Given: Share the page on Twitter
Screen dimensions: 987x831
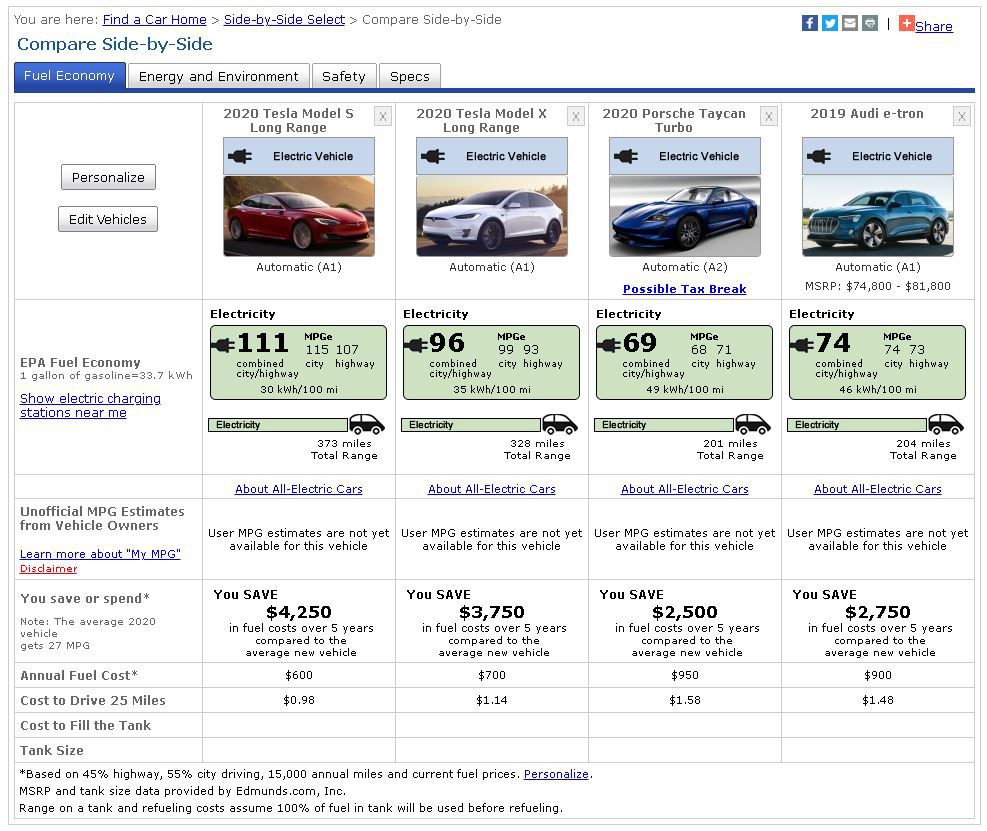Looking at the screenshot, I should [x=830, y=23].
